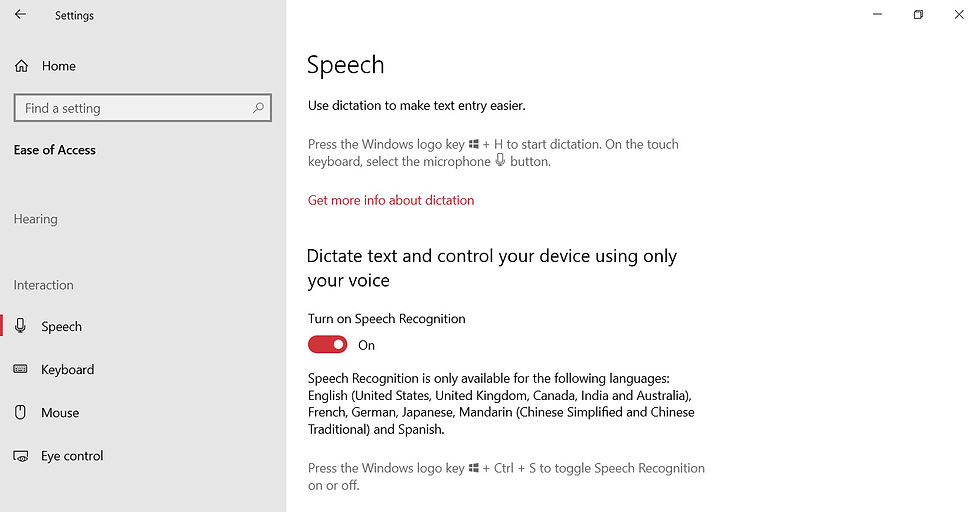This screenshot has height=512, width=980.
Task: Click the Speech page title
Action: (346, 66)
